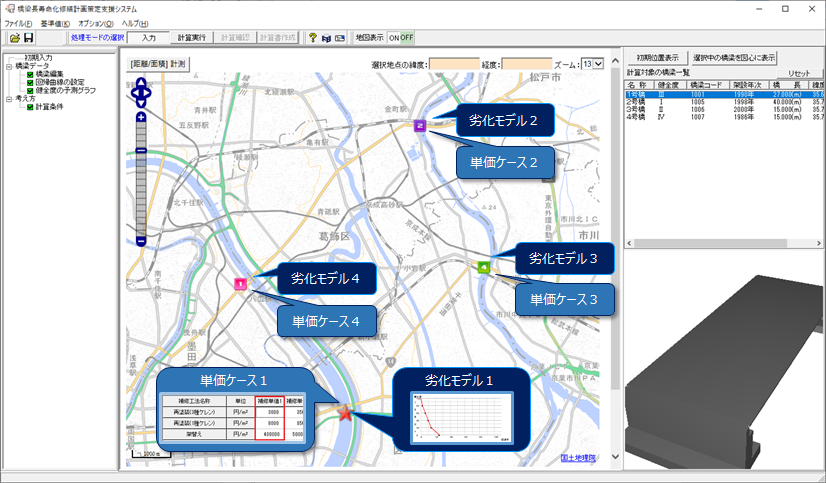
Task: Click the map zoom slider handle
Action: (x=141, y=151)
